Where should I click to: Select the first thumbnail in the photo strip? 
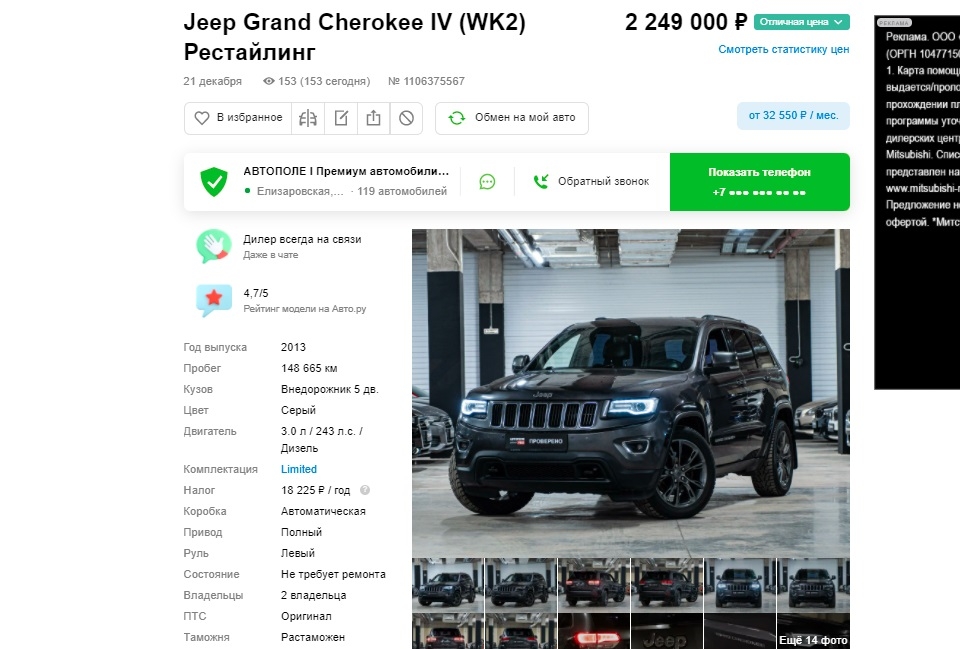coord(448,585)
